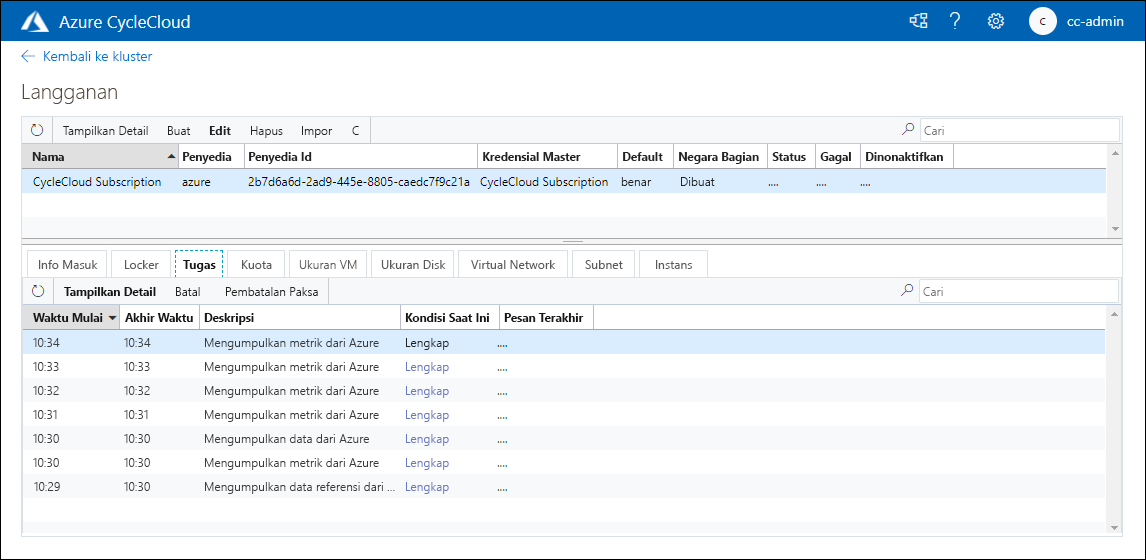Screen dimensions: 1146x560
Task: Sort by Pesan Terakhir column header
Action: tap(545, 318)
